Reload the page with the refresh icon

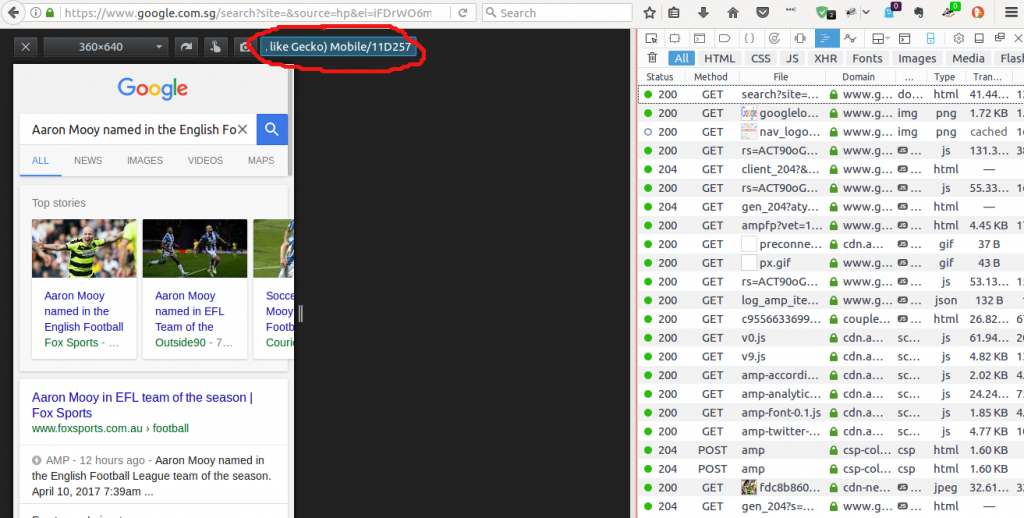pos(463,12)
